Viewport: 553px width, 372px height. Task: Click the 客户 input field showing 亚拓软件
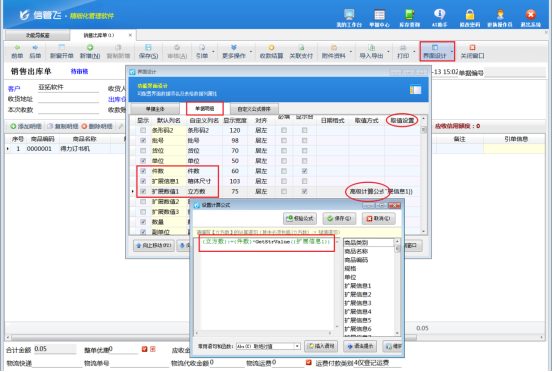point(68,88)
